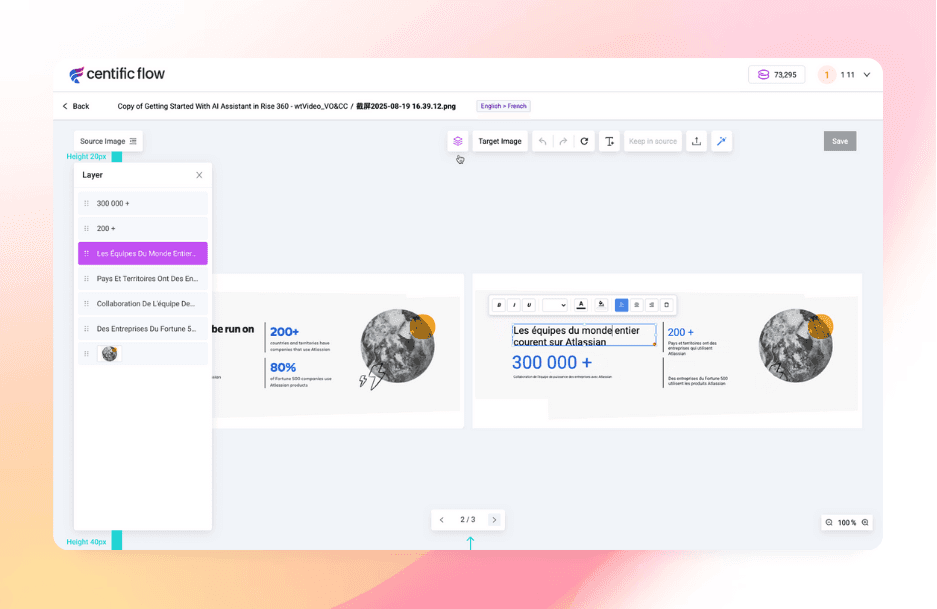Viewport: 937px width, 609px height.
Task: Click the 100% zoom level
Action: [x=847, y=522]
